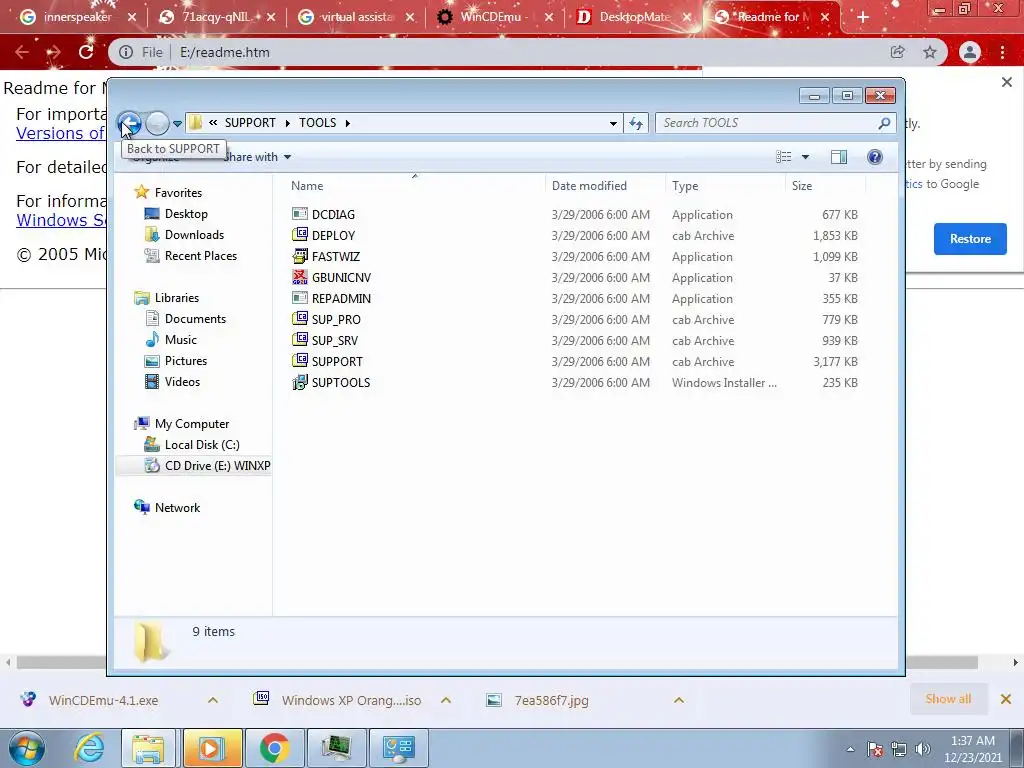Open Chrome three-dot menu

(x=1002, y=52)
